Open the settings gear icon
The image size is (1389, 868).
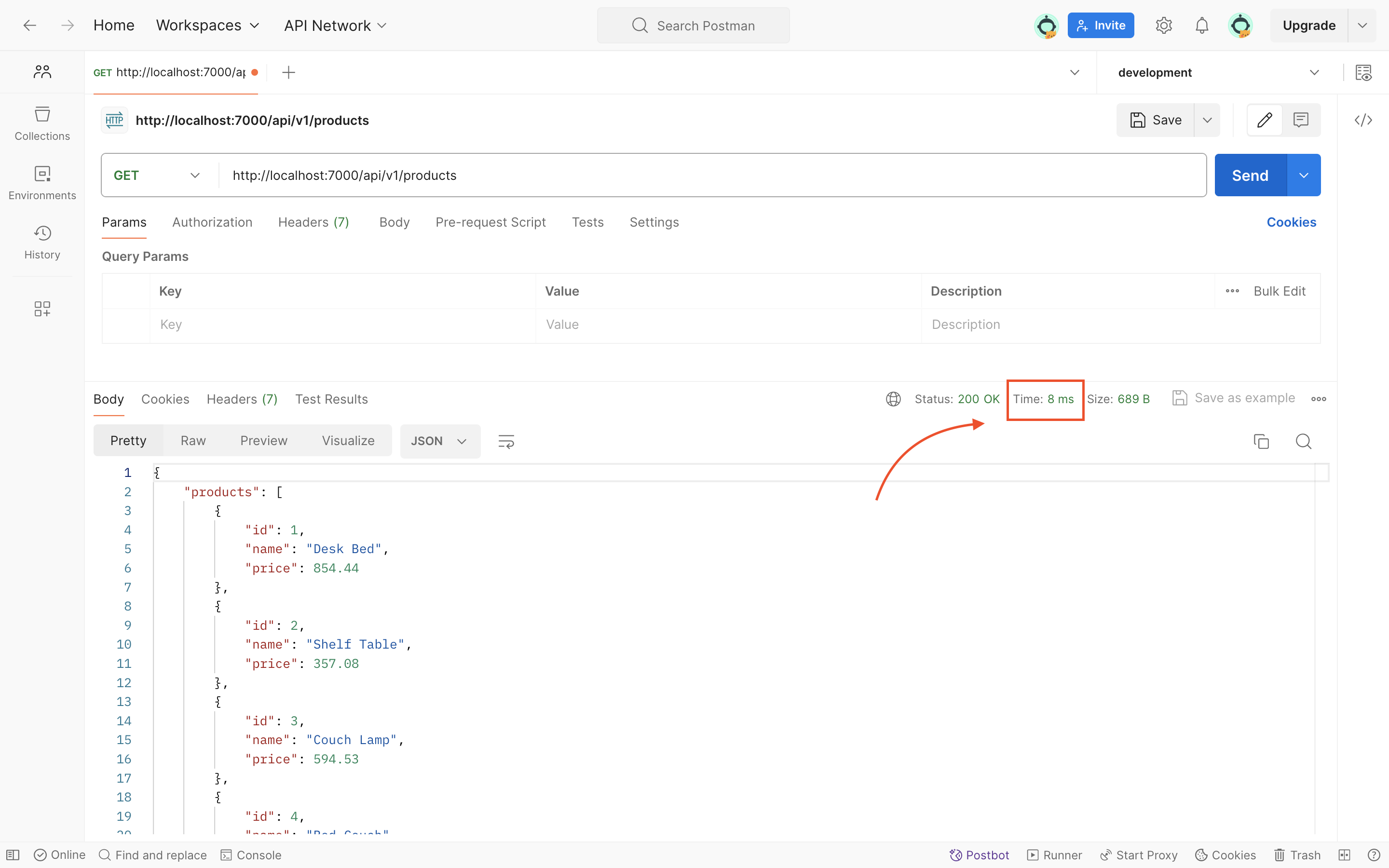point(1163,25)
